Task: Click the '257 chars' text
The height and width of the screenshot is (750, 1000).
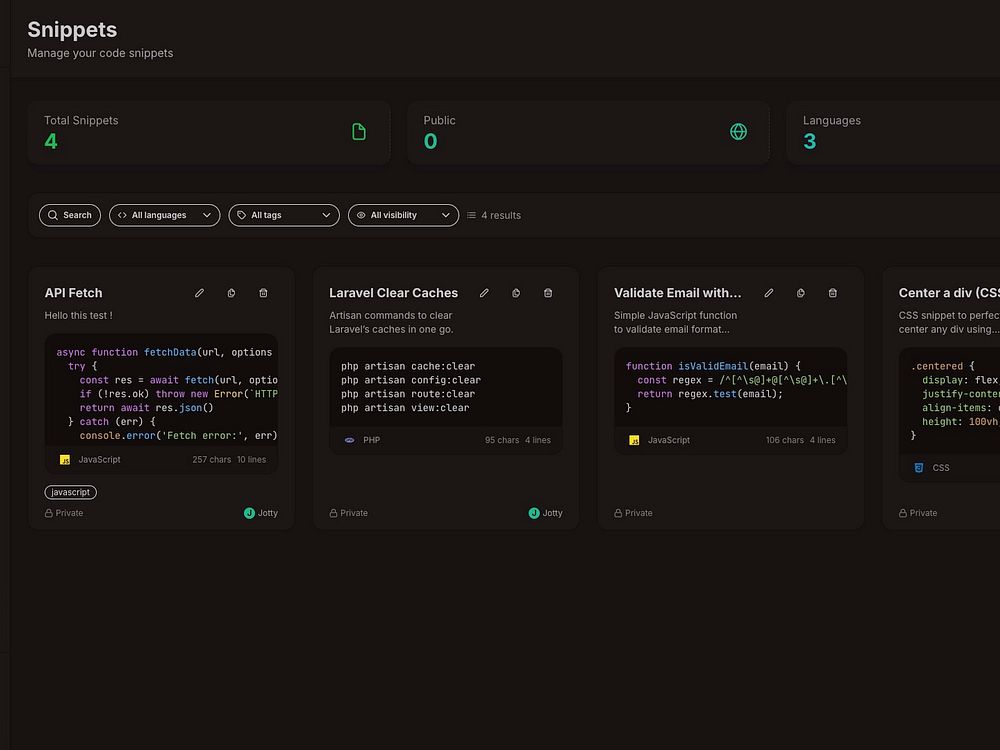Action: (x=212, y=460)
